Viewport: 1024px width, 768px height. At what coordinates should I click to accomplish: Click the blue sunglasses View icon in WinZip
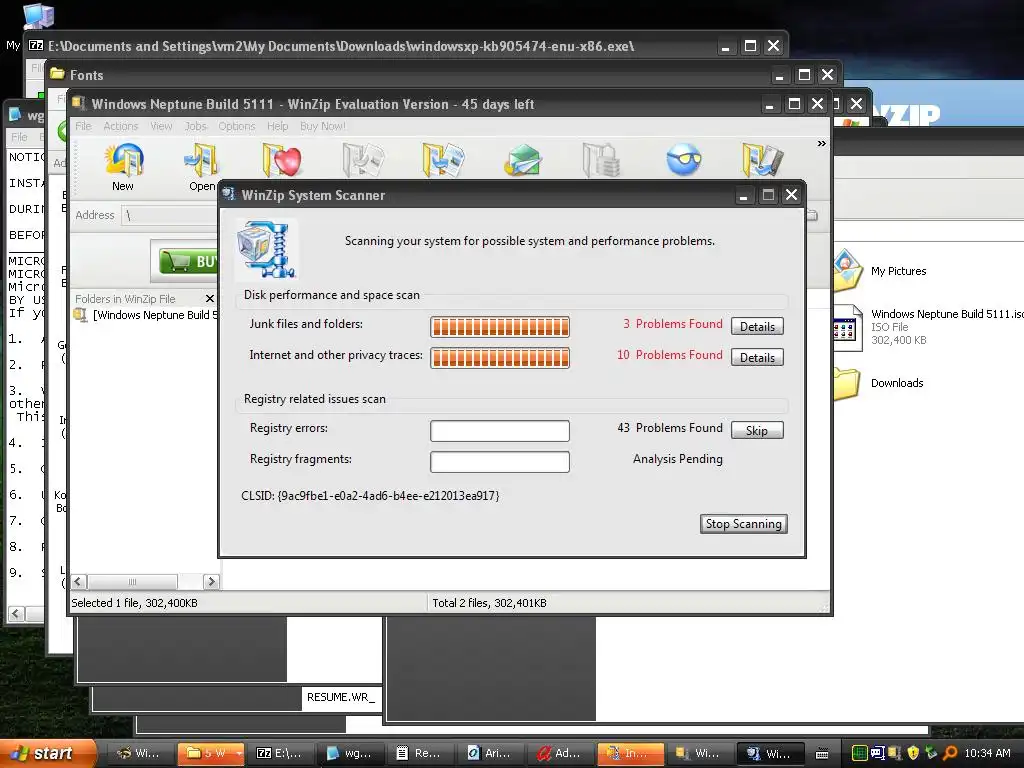[x=684, y=159]
